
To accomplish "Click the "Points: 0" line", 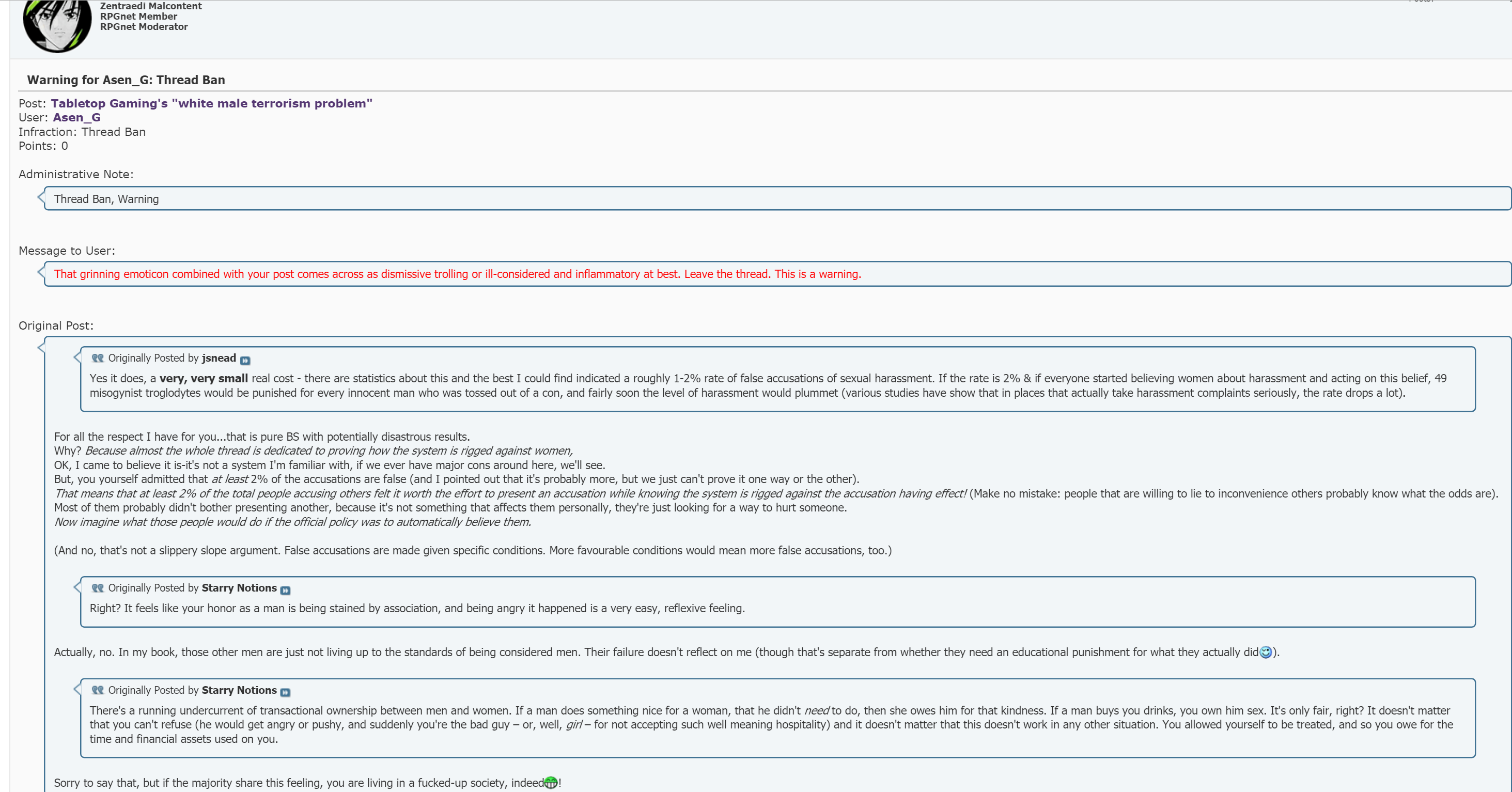I will [x=43, y=146].
